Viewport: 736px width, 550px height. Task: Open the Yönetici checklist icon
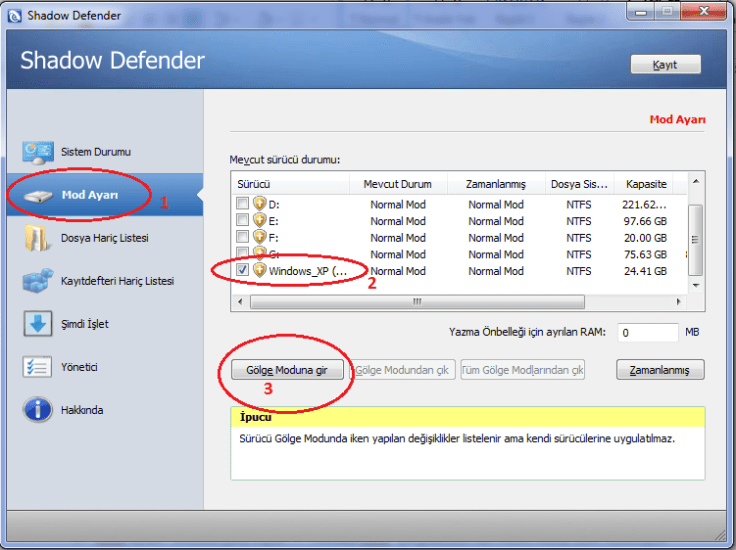37,367
